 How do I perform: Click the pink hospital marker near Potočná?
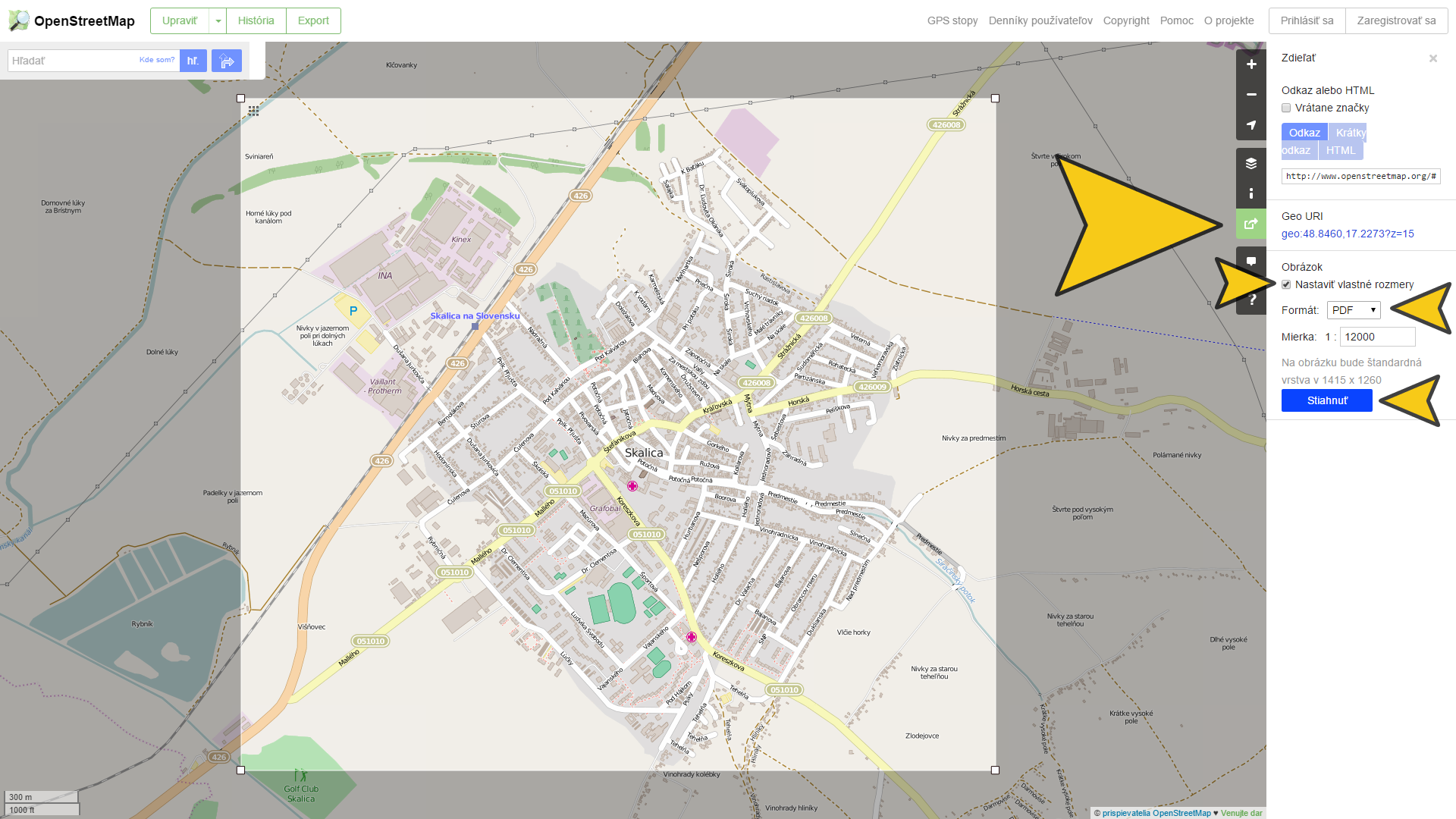click(632, 486)
